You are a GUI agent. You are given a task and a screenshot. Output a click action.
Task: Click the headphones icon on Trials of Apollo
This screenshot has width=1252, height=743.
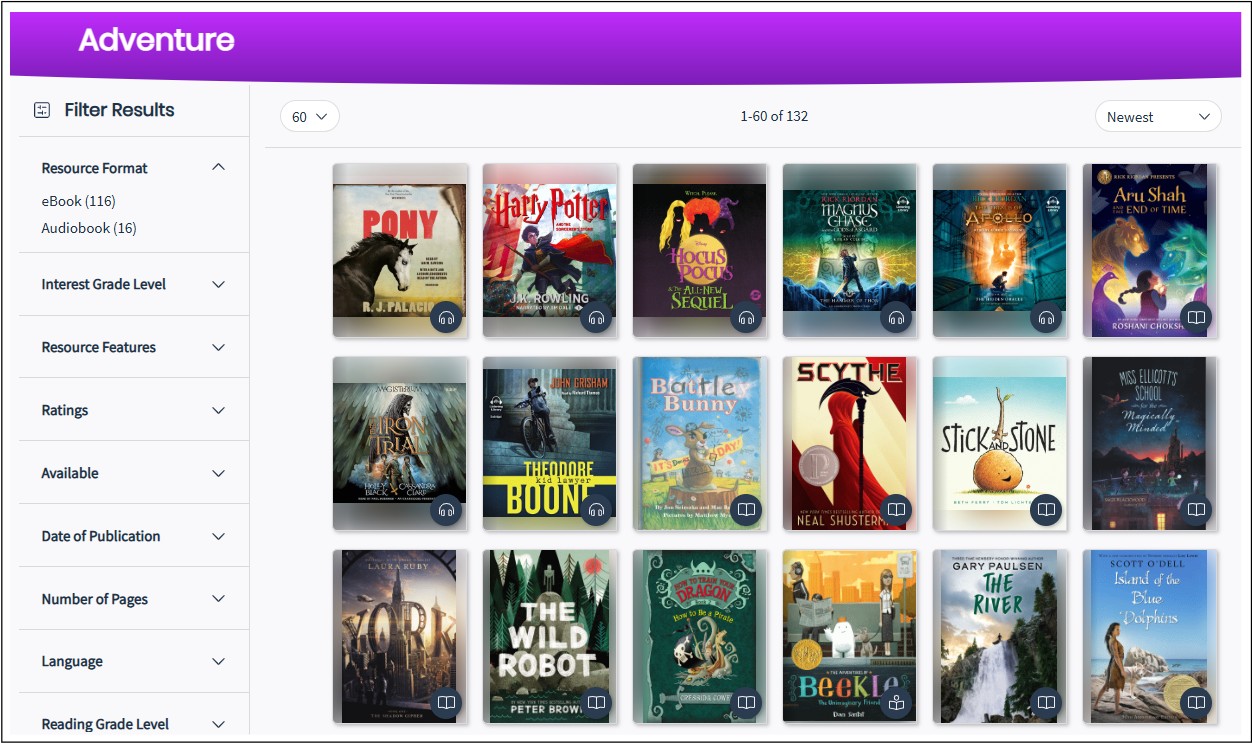coord(1046,318)
